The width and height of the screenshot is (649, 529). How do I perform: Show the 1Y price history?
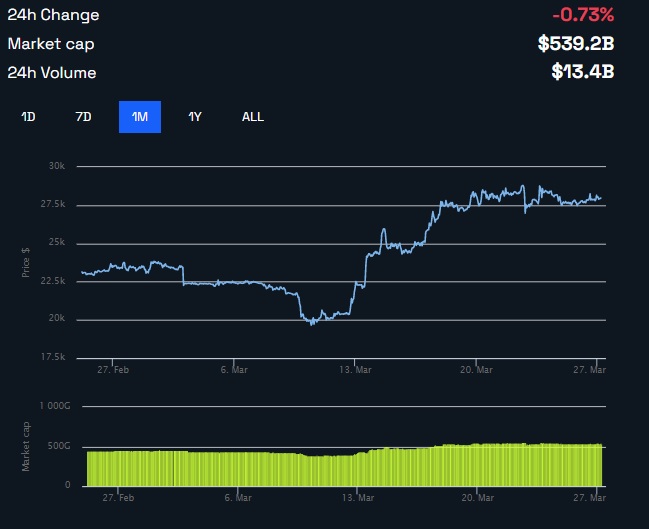point(195,117)
